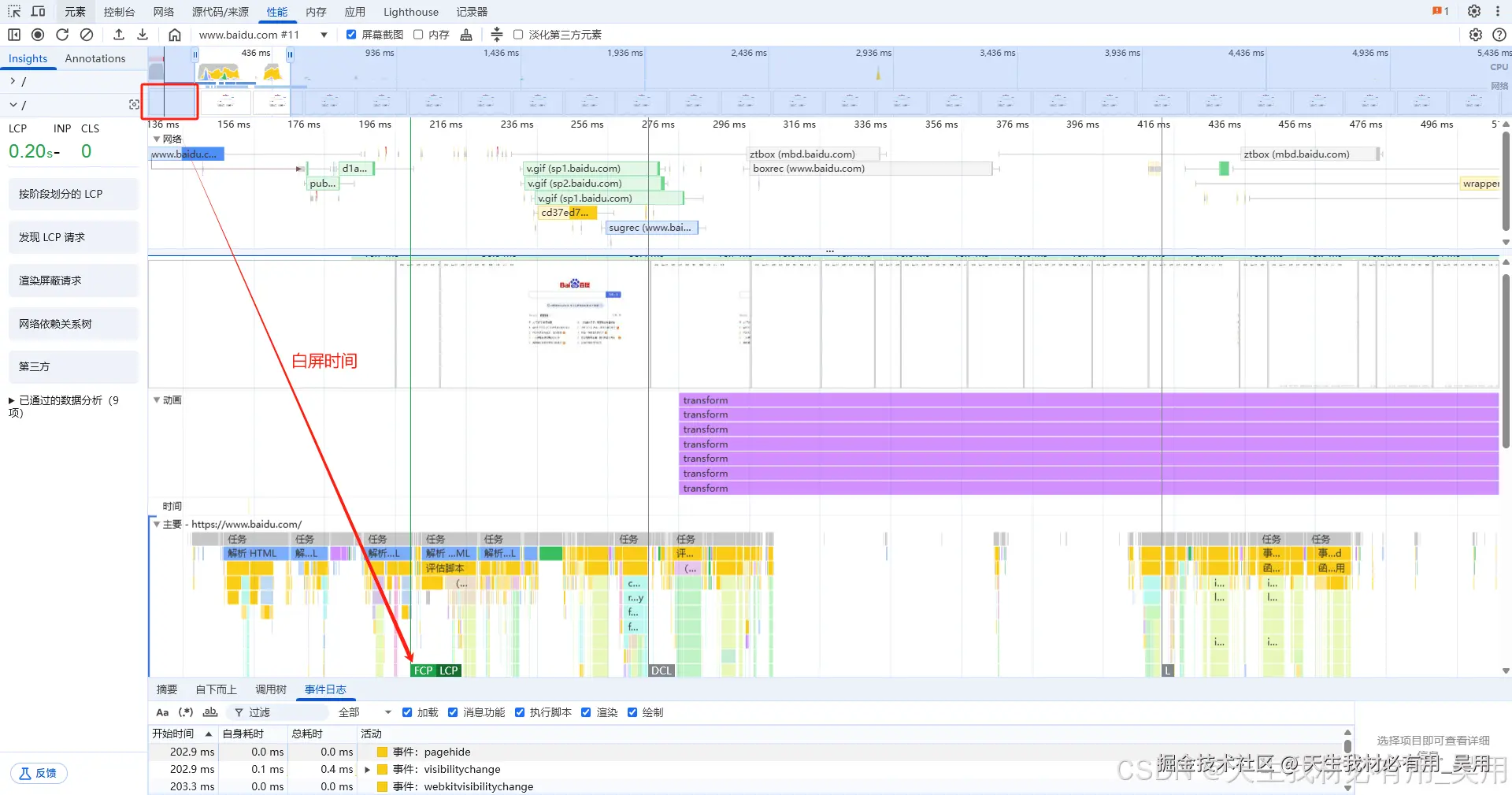Click the FCP timing marker
The height and width of the screenshot is (795, 1512).
[x=424, y=671]
